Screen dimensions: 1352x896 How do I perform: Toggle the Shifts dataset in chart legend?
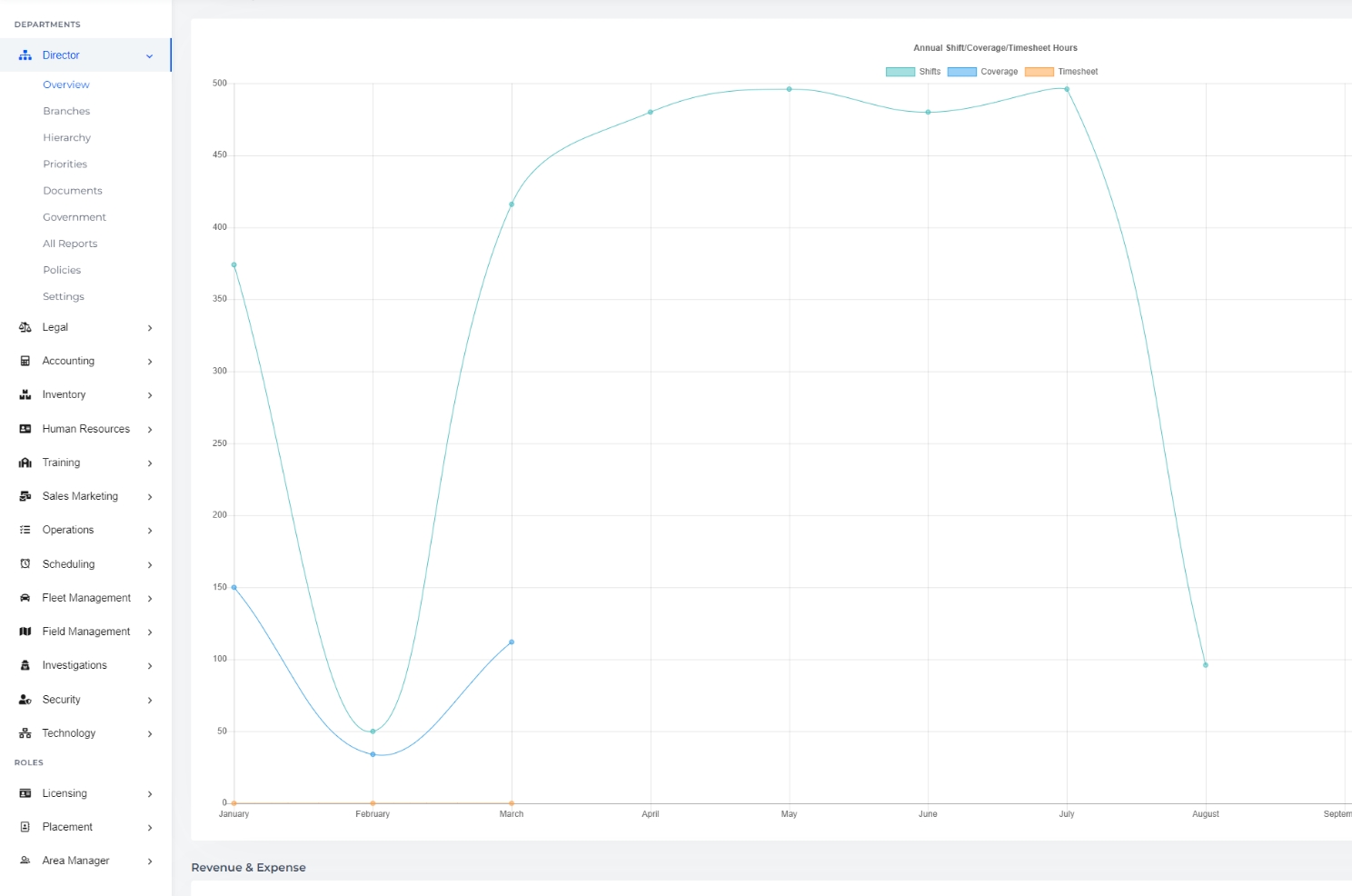tap(913, 72)
